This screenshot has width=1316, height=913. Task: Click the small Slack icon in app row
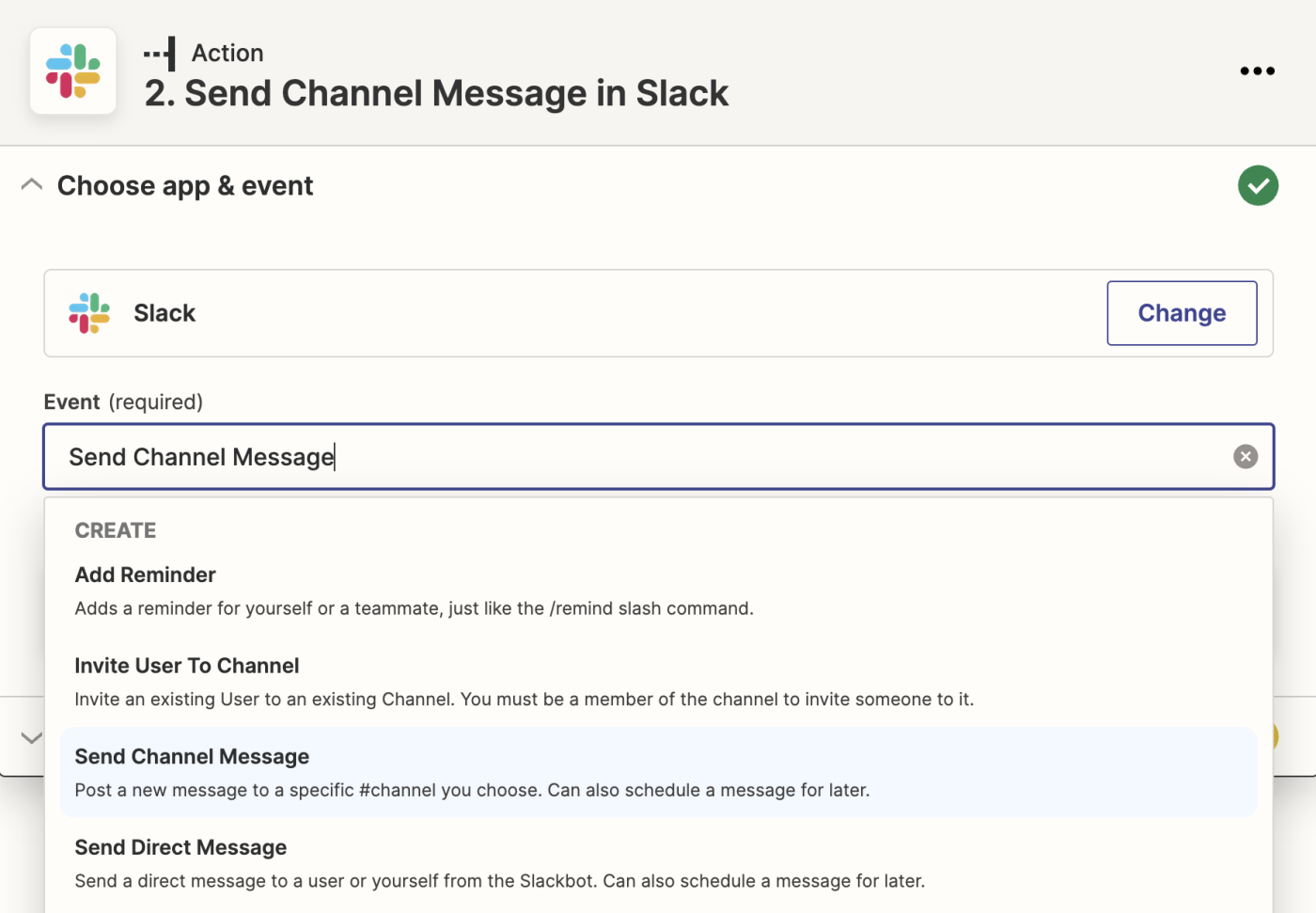[89, 313]
